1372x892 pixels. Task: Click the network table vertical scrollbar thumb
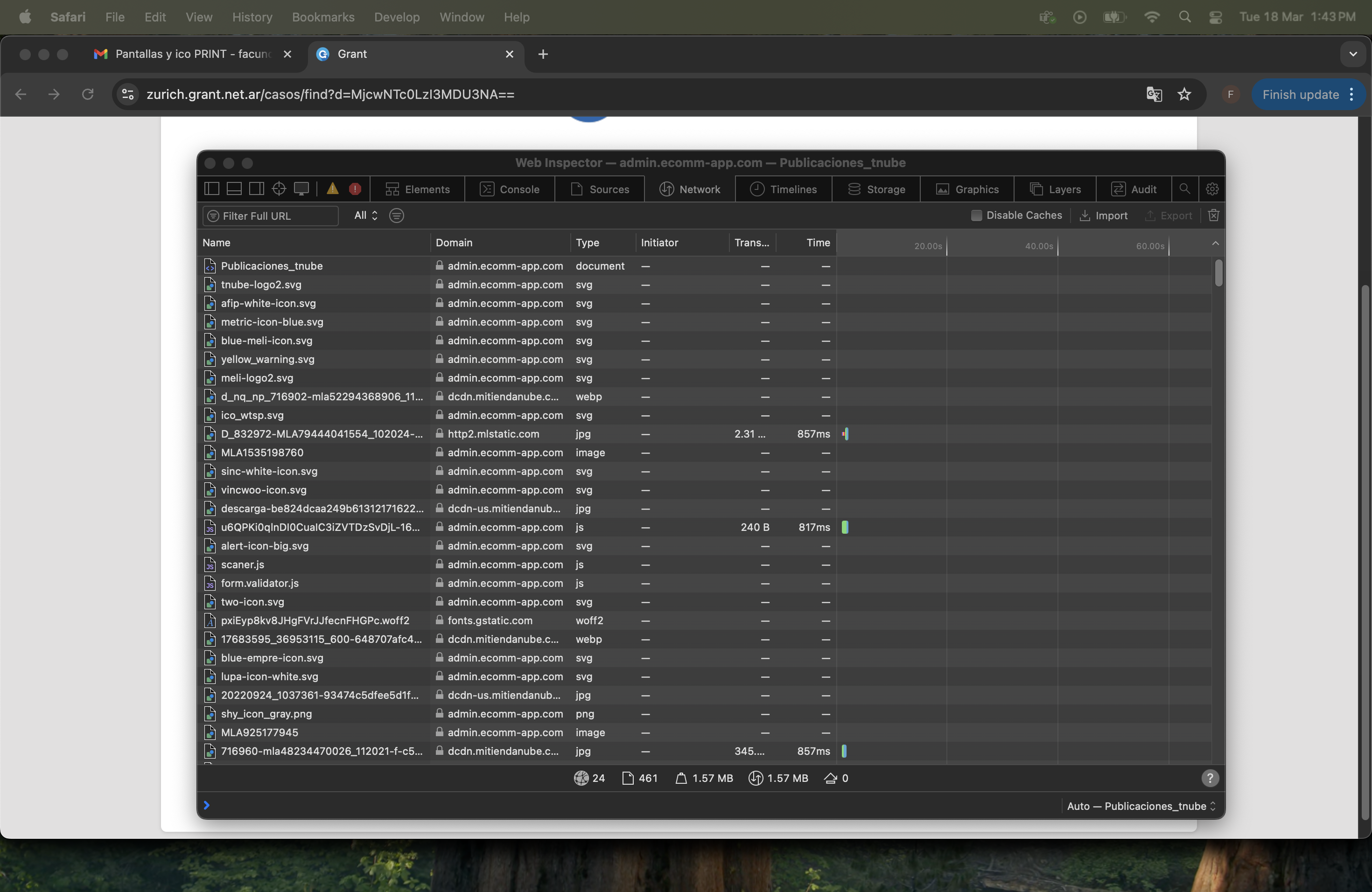[x=1218, y=272]
